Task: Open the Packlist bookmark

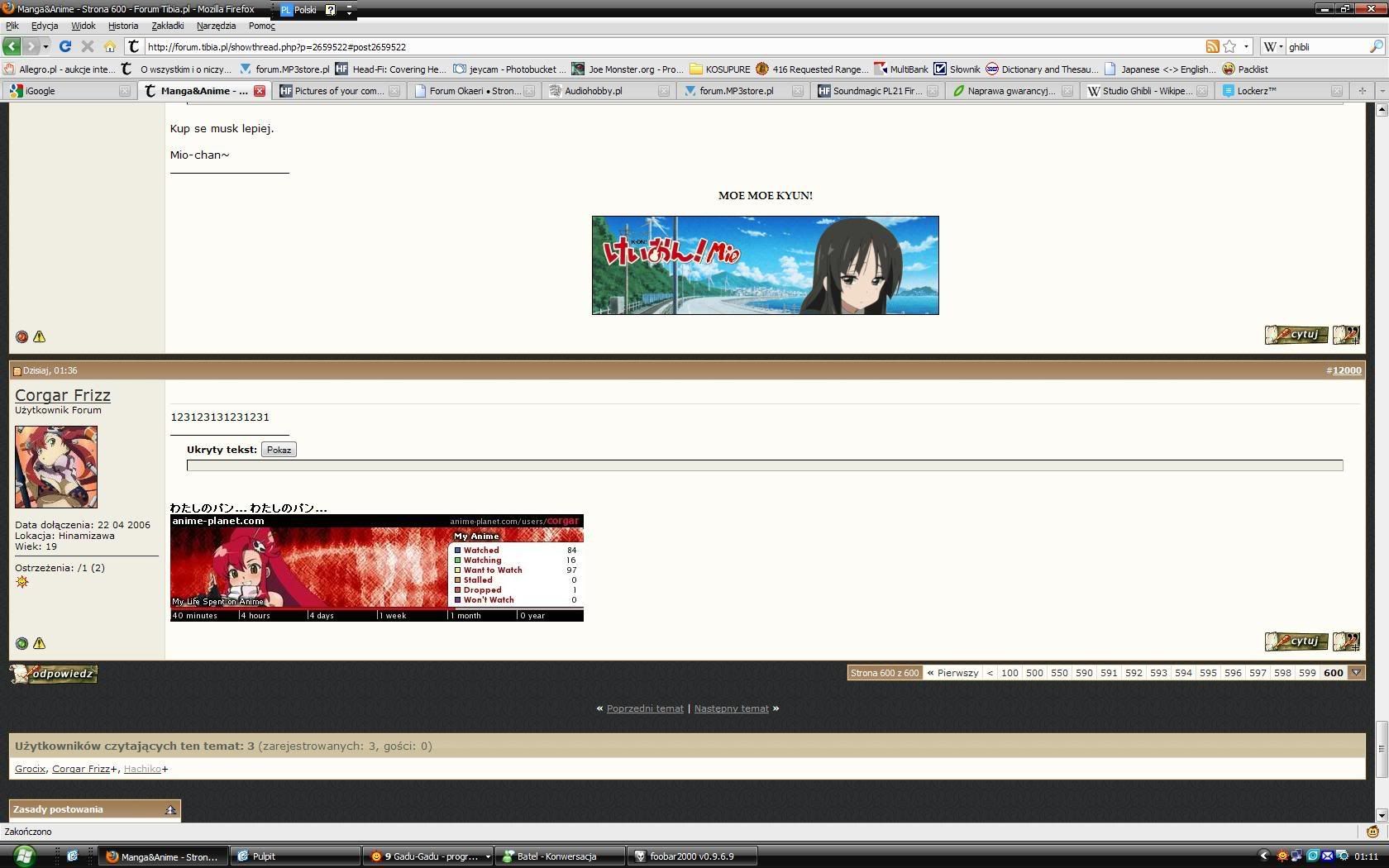Action: point(1245,69)
